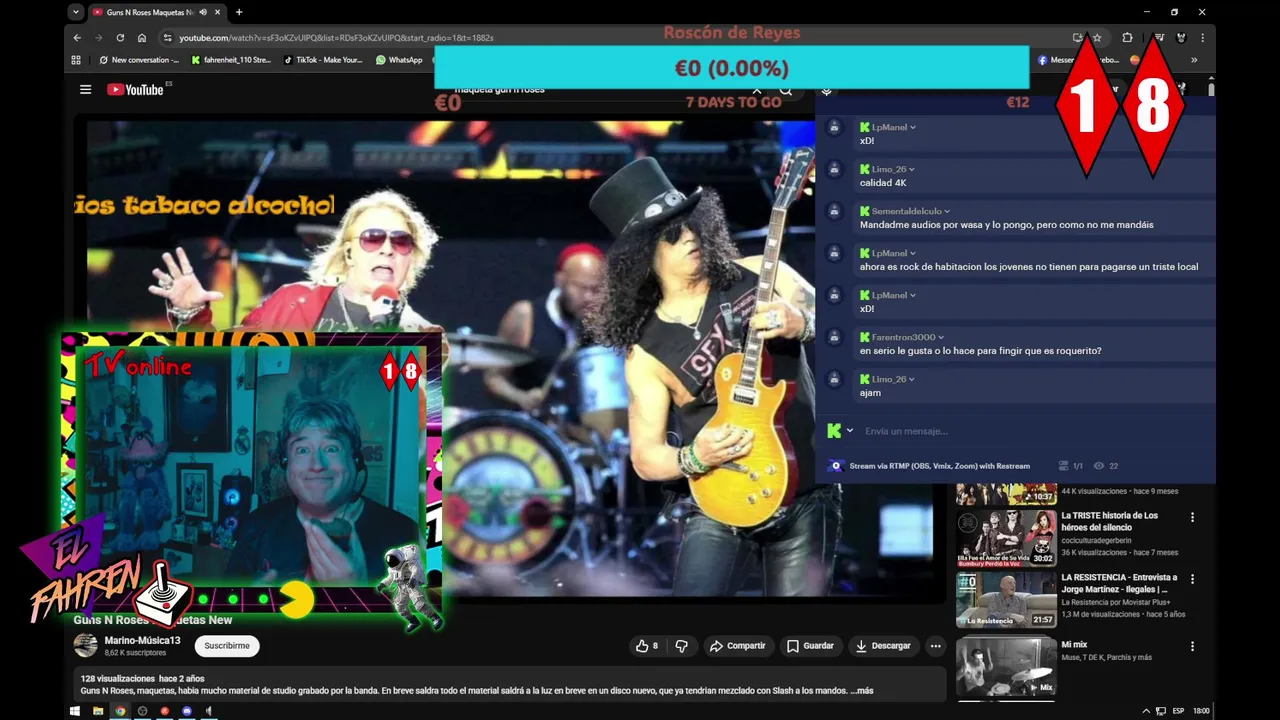Open the WhatsApp bookmark
The width and height of the screenshot is (1280, 720).
[x=399, y=60]
